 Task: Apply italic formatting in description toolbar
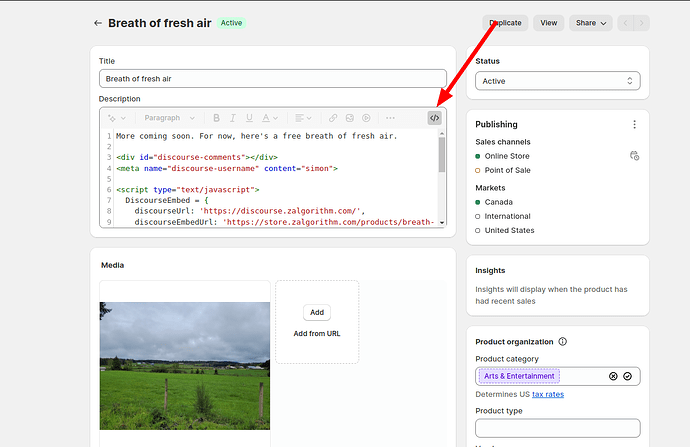pyautogui.click(x=233, y=118)
